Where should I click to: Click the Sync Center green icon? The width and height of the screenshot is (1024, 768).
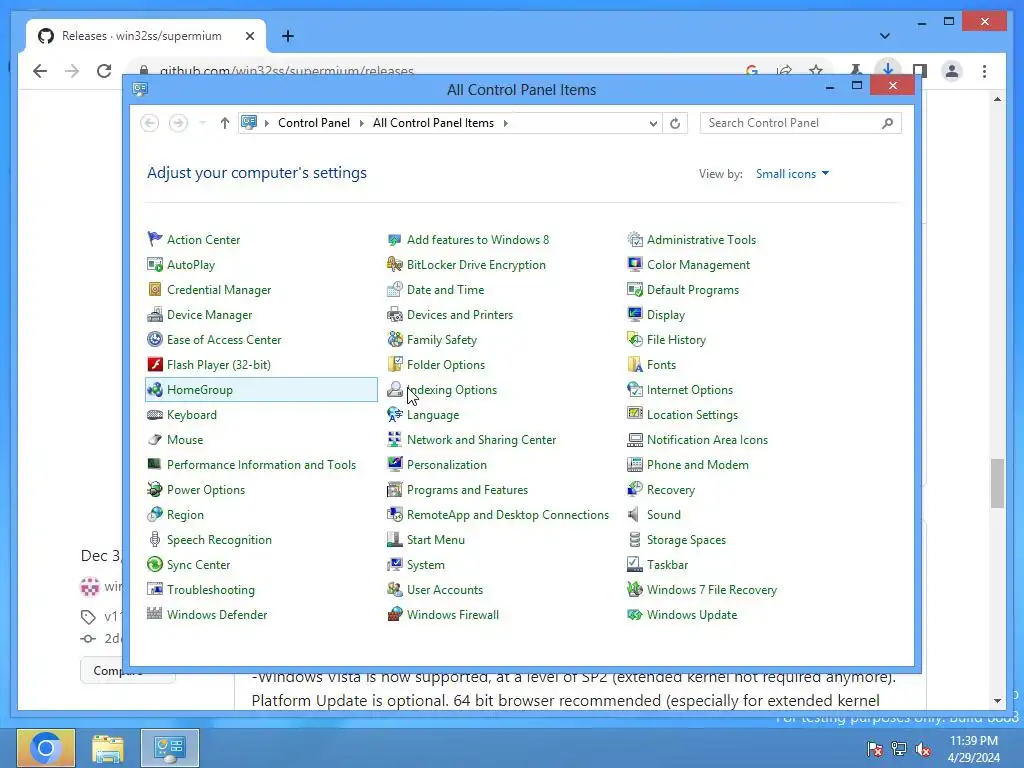pos(155,565)
